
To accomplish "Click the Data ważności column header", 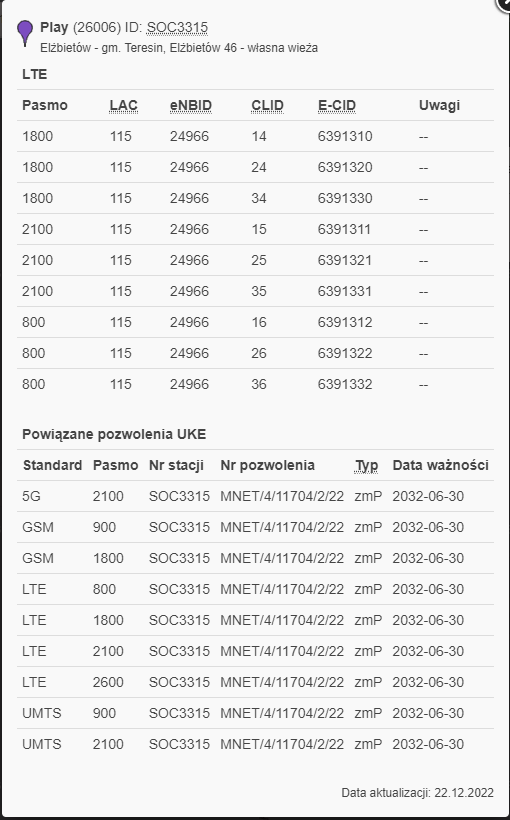I will pos(440,465).
